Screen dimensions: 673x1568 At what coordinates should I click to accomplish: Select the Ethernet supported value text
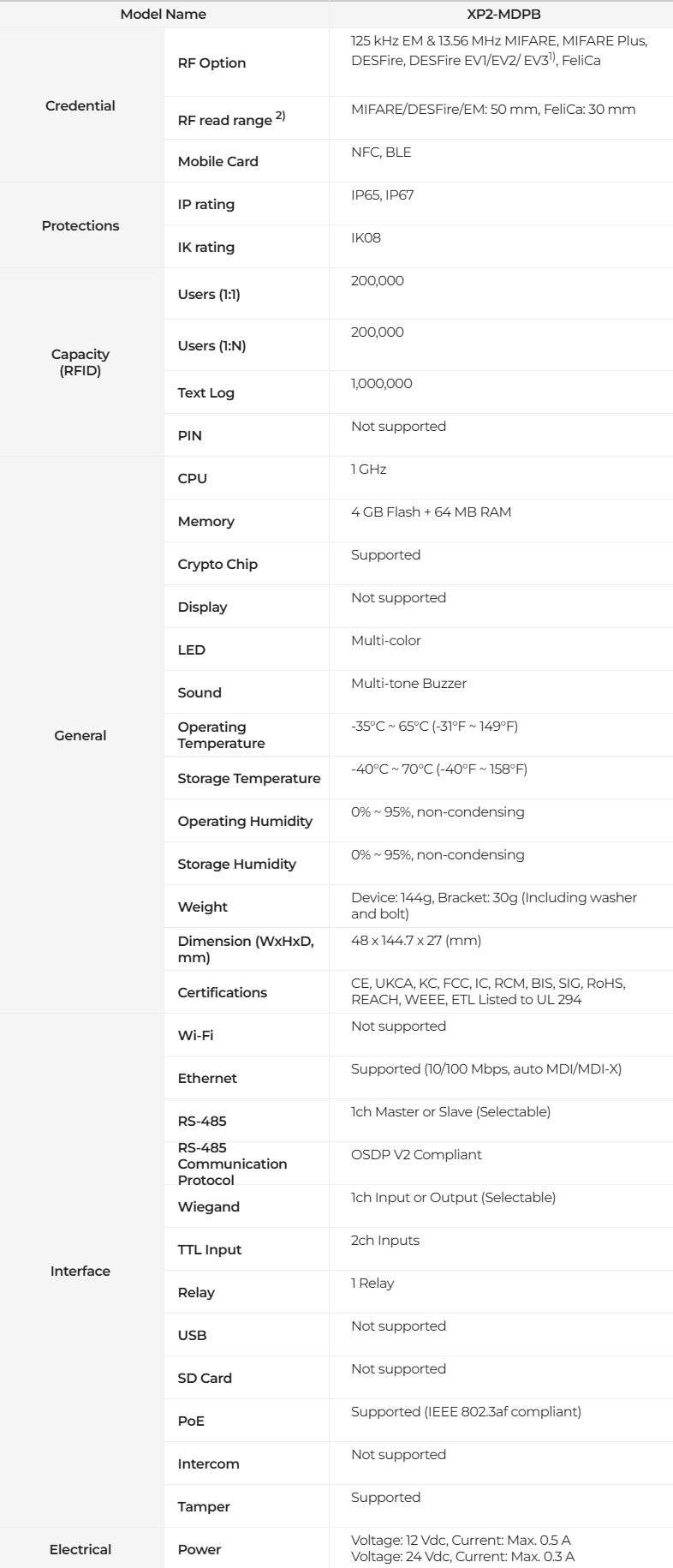click(x=485, y=1069)
